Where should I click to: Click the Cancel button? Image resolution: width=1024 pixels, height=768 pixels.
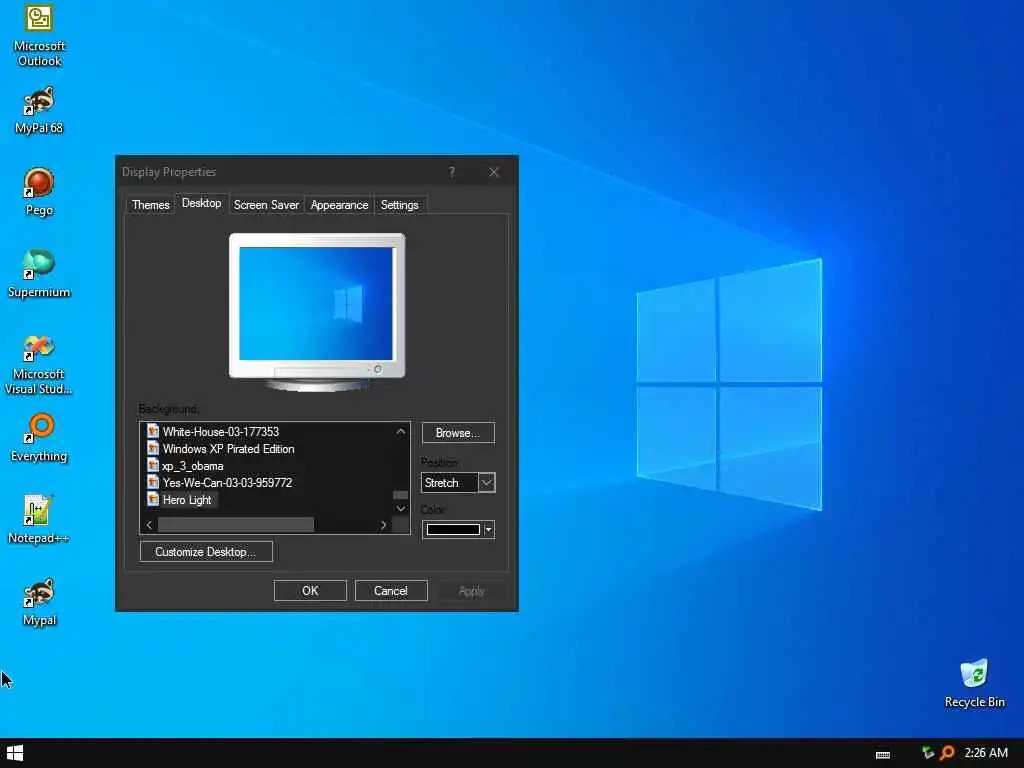click(x=391, y=591)
